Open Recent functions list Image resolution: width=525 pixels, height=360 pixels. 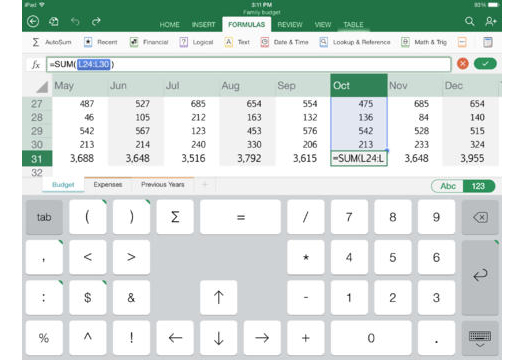click(100, 42)
